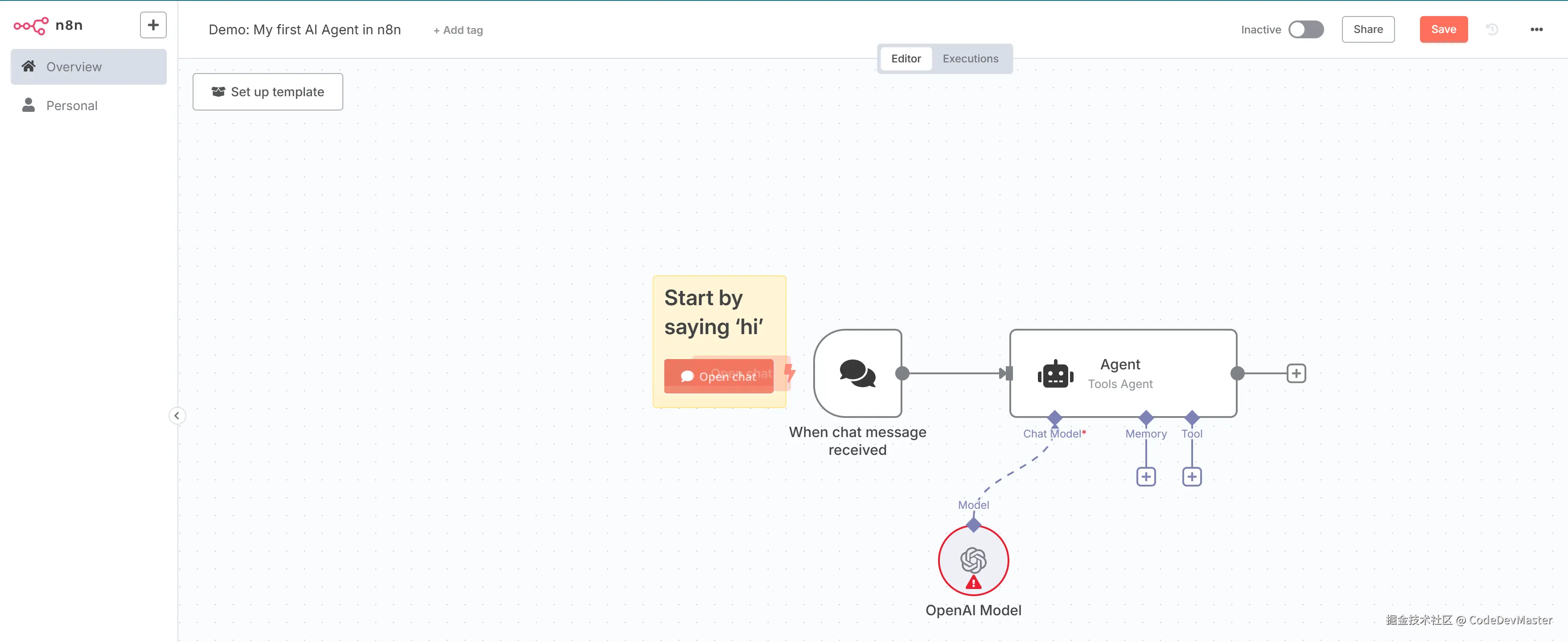This screenshot has width=1568, height=642.
Task: Open the OpenAI Model node
Action: click(x=973, y=560)
